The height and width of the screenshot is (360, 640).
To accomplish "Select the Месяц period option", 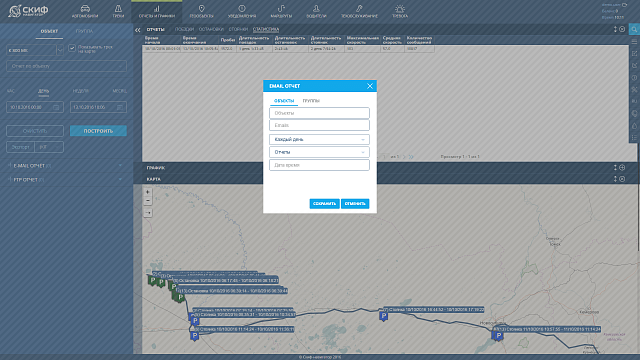I will pos(119,91).
